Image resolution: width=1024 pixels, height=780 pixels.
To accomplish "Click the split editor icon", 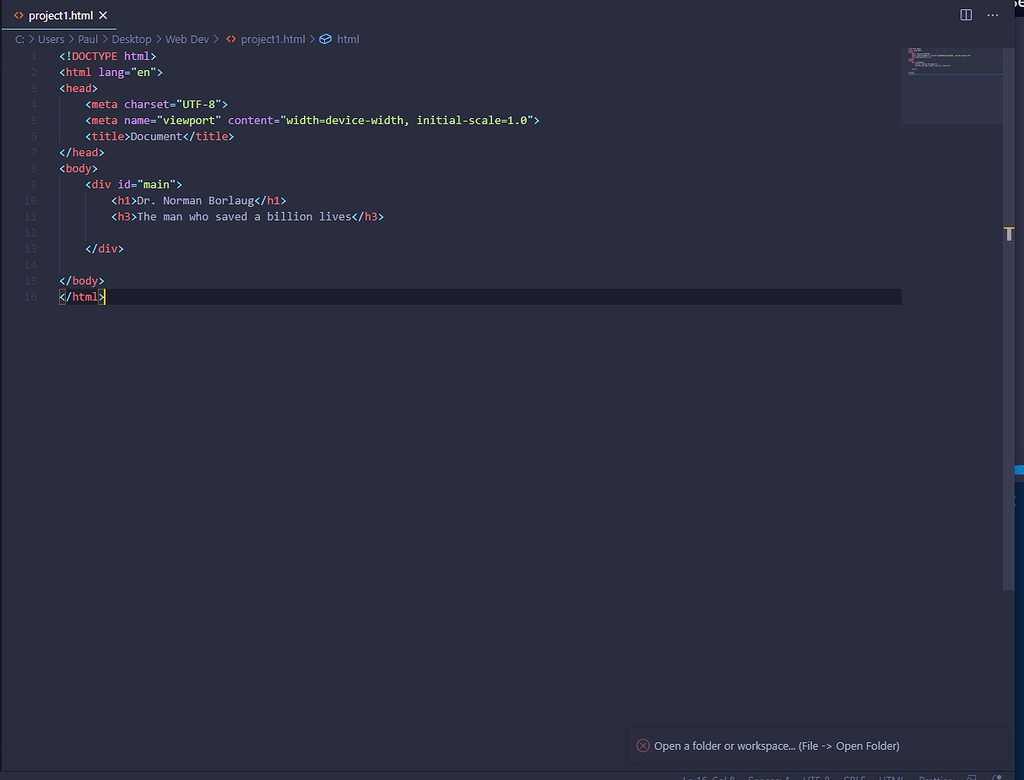I will 965,14.
